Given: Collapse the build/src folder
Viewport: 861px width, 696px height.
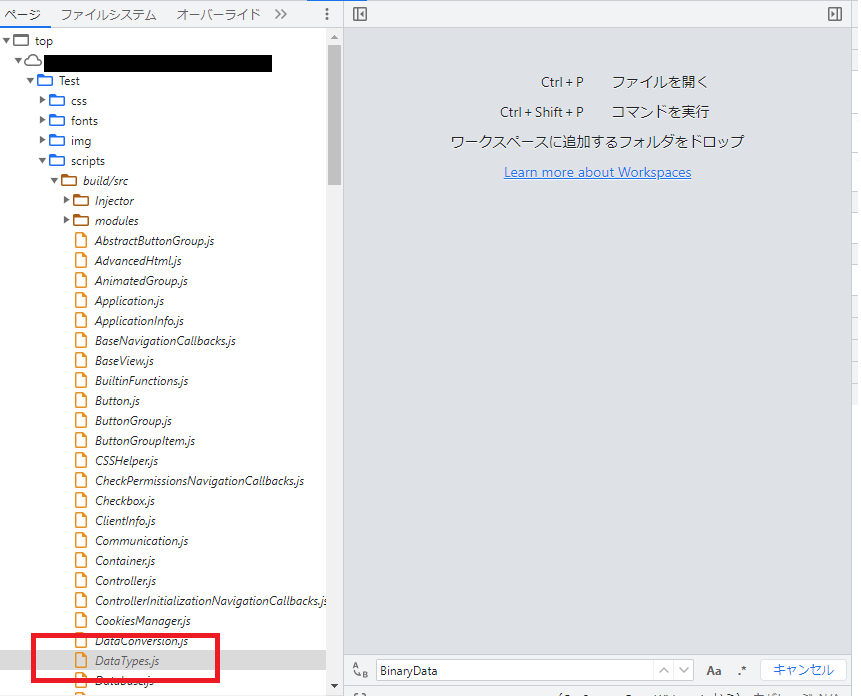Looking at the screenshot, I should (55, 180).
